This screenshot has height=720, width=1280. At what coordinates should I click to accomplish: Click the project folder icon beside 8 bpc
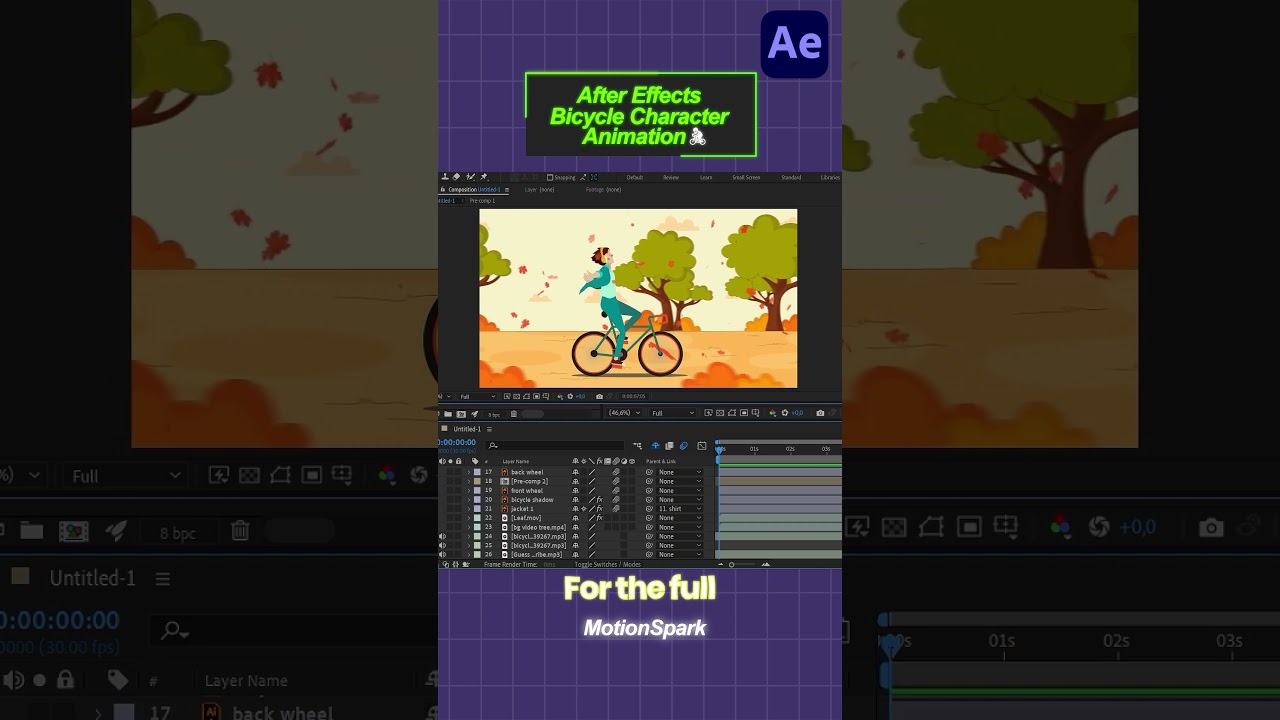[448, 414]
